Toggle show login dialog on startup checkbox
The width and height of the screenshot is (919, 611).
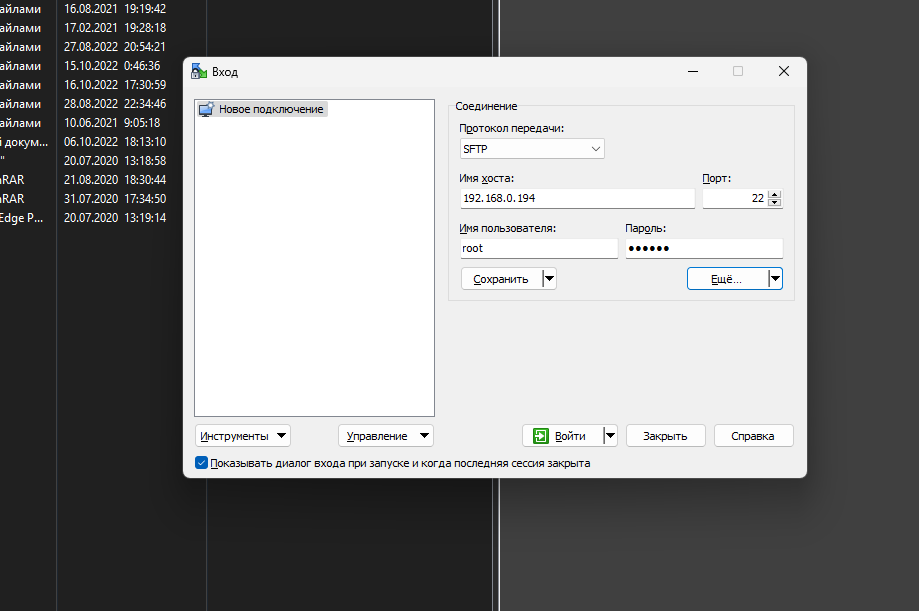click(x=202, y=463)
